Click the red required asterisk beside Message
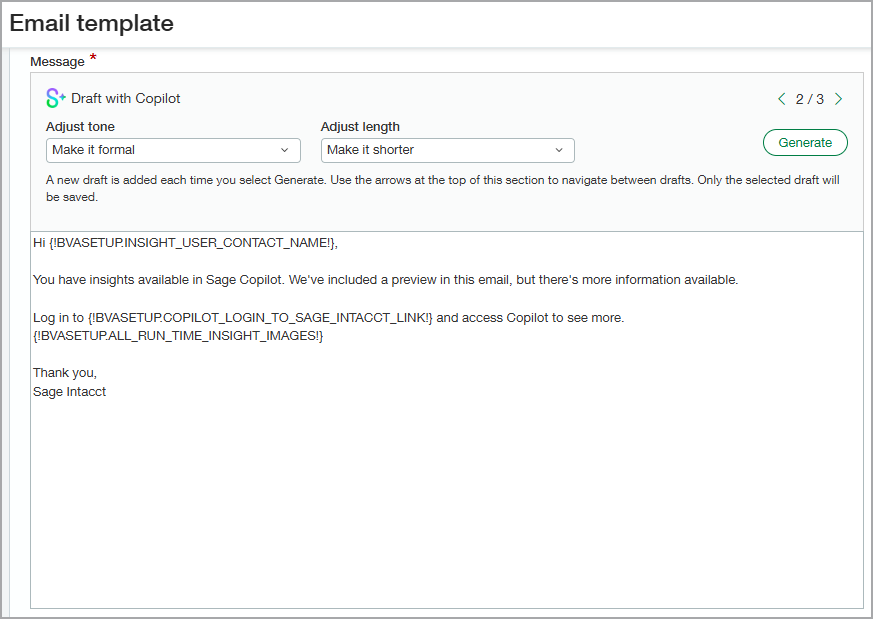 point(93,57)
